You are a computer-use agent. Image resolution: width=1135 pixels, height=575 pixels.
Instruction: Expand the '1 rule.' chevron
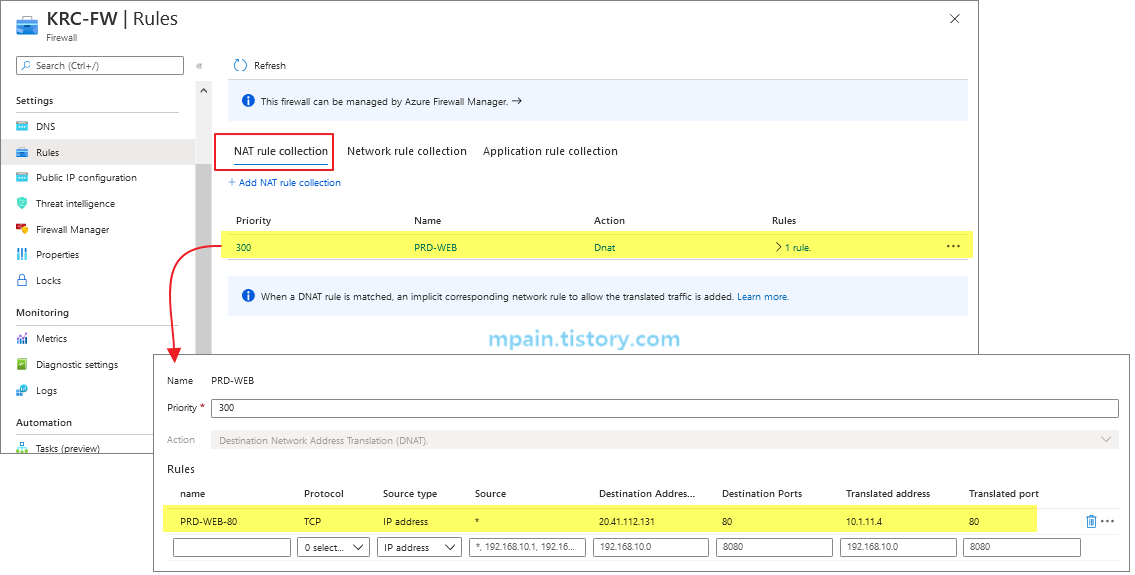coord(779,248)
